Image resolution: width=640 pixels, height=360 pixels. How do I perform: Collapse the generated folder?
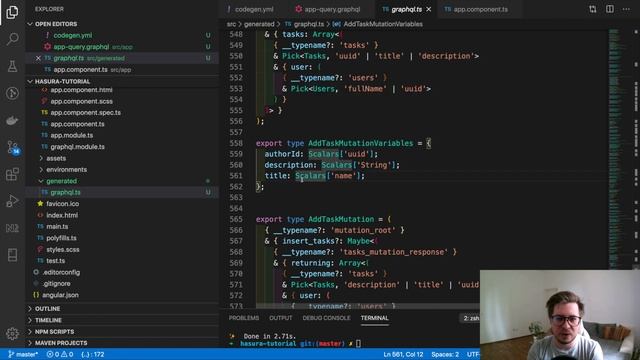pos(61,181)
